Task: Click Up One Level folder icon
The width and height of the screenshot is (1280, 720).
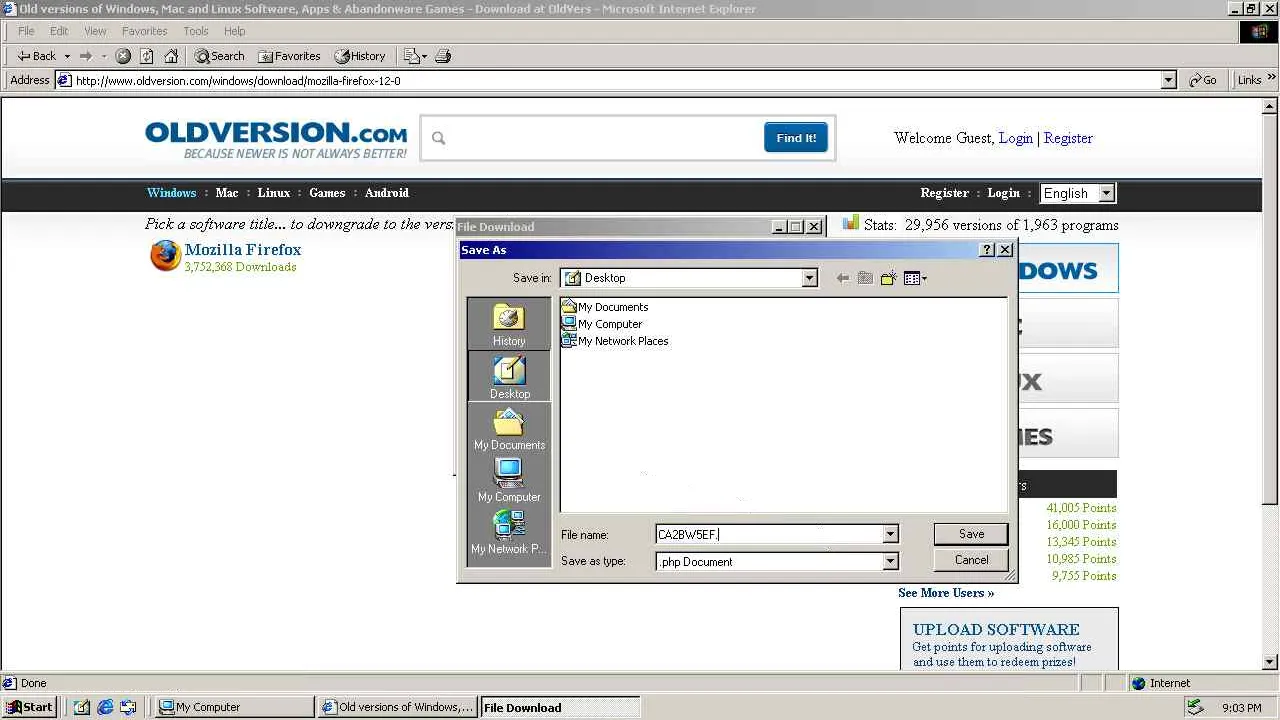Action: coord(865,278)
